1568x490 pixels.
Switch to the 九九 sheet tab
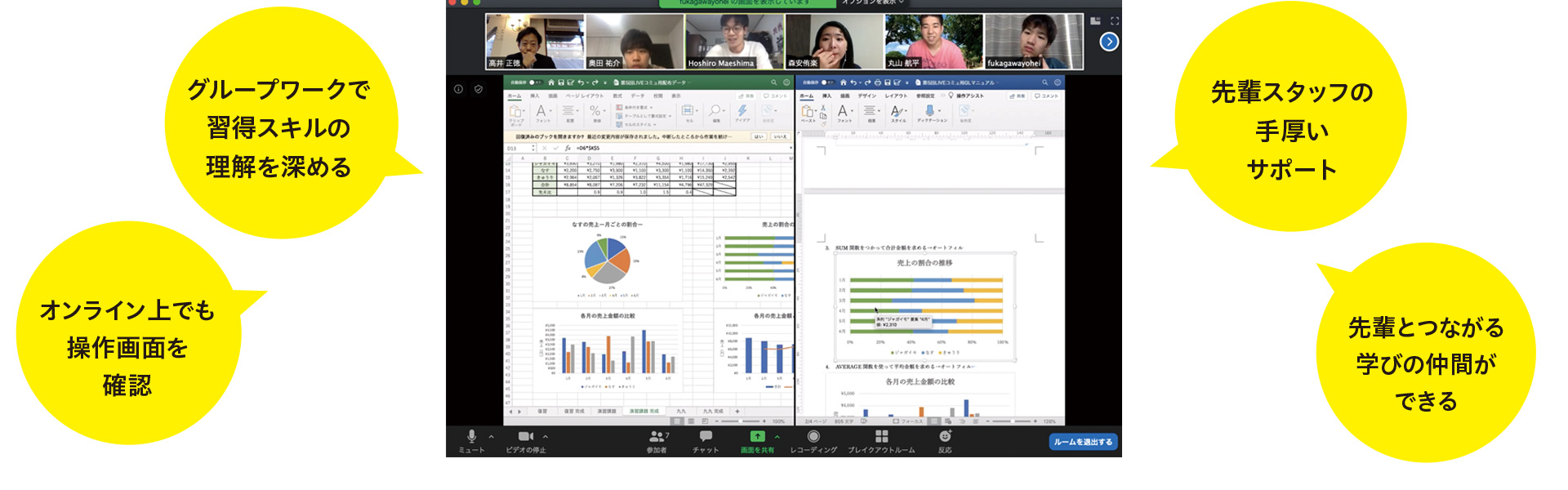pyautogui.click(x=681, y=411)
